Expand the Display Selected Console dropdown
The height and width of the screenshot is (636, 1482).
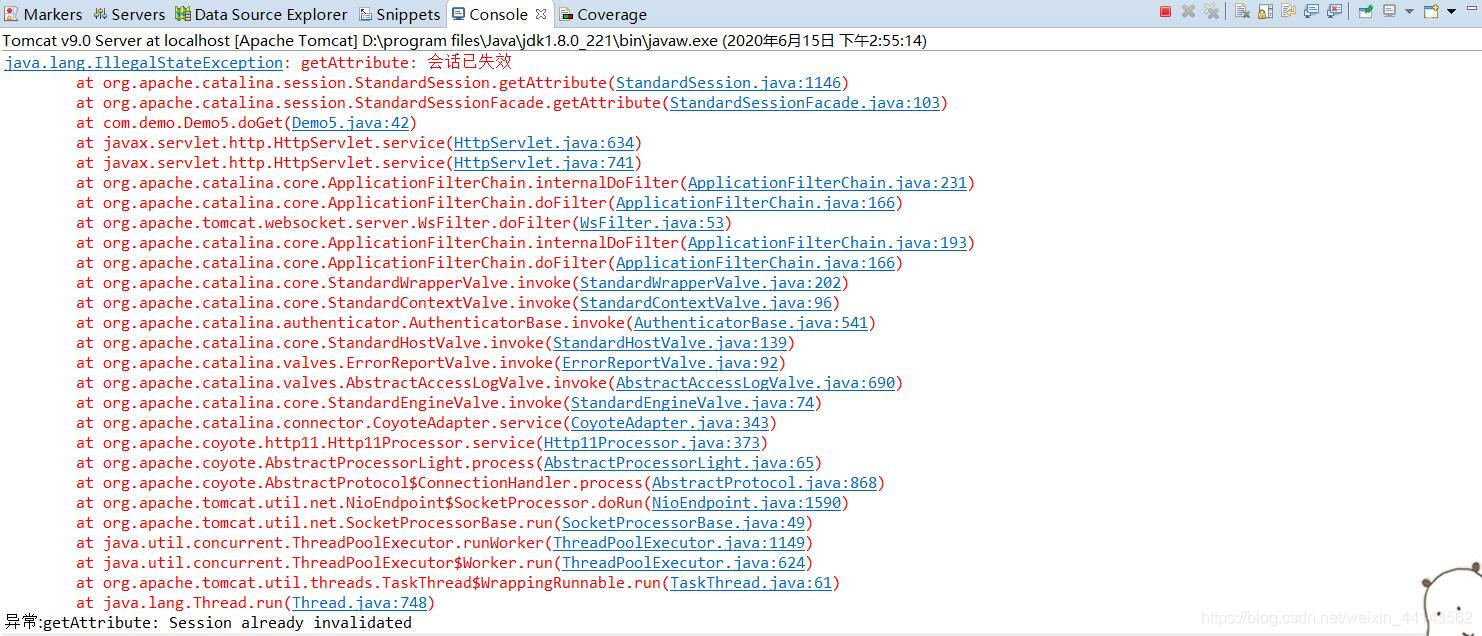tap(1410, 13)
